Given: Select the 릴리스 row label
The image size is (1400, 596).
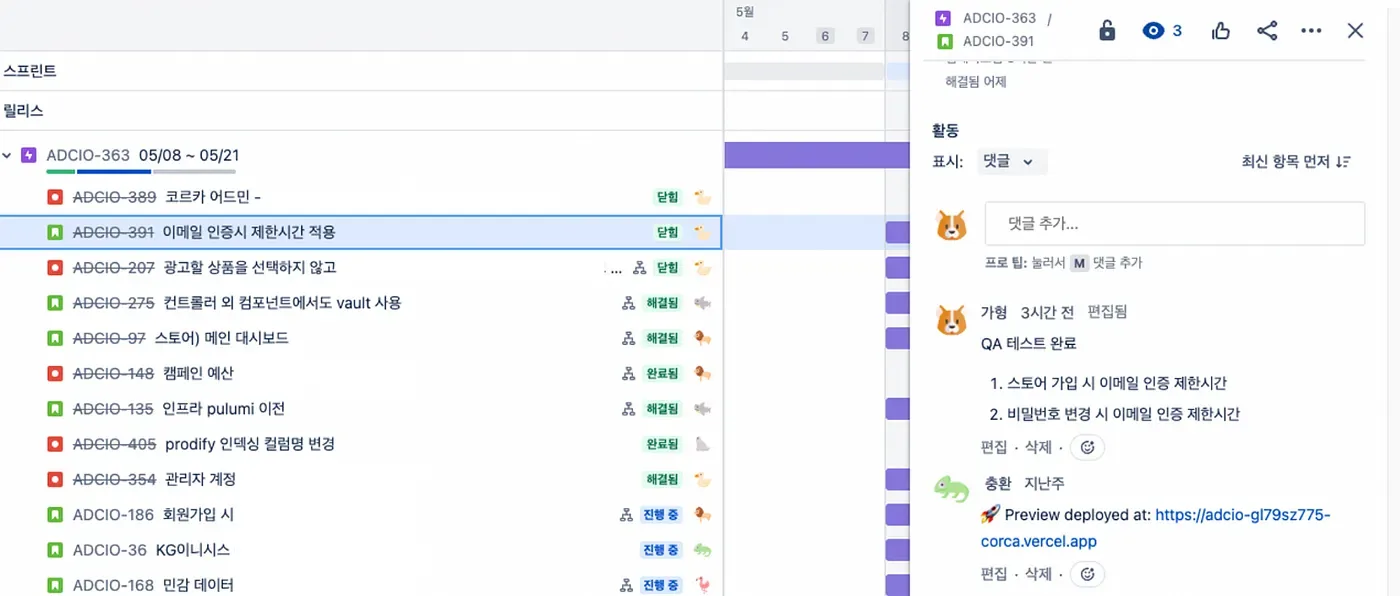Looking at the screenshot, I should click(24, 111).
